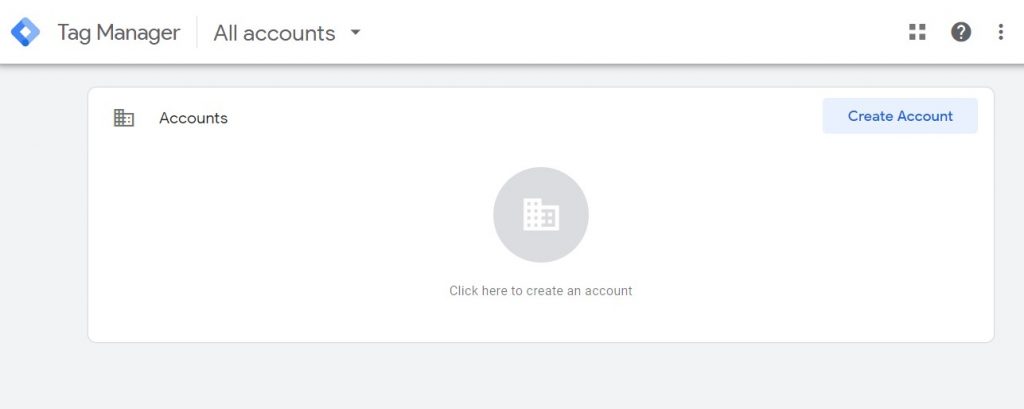Click the word 'Create' on the Create Account button
This screenshot has height=409, width=1024.
click(x=870, y=116)
